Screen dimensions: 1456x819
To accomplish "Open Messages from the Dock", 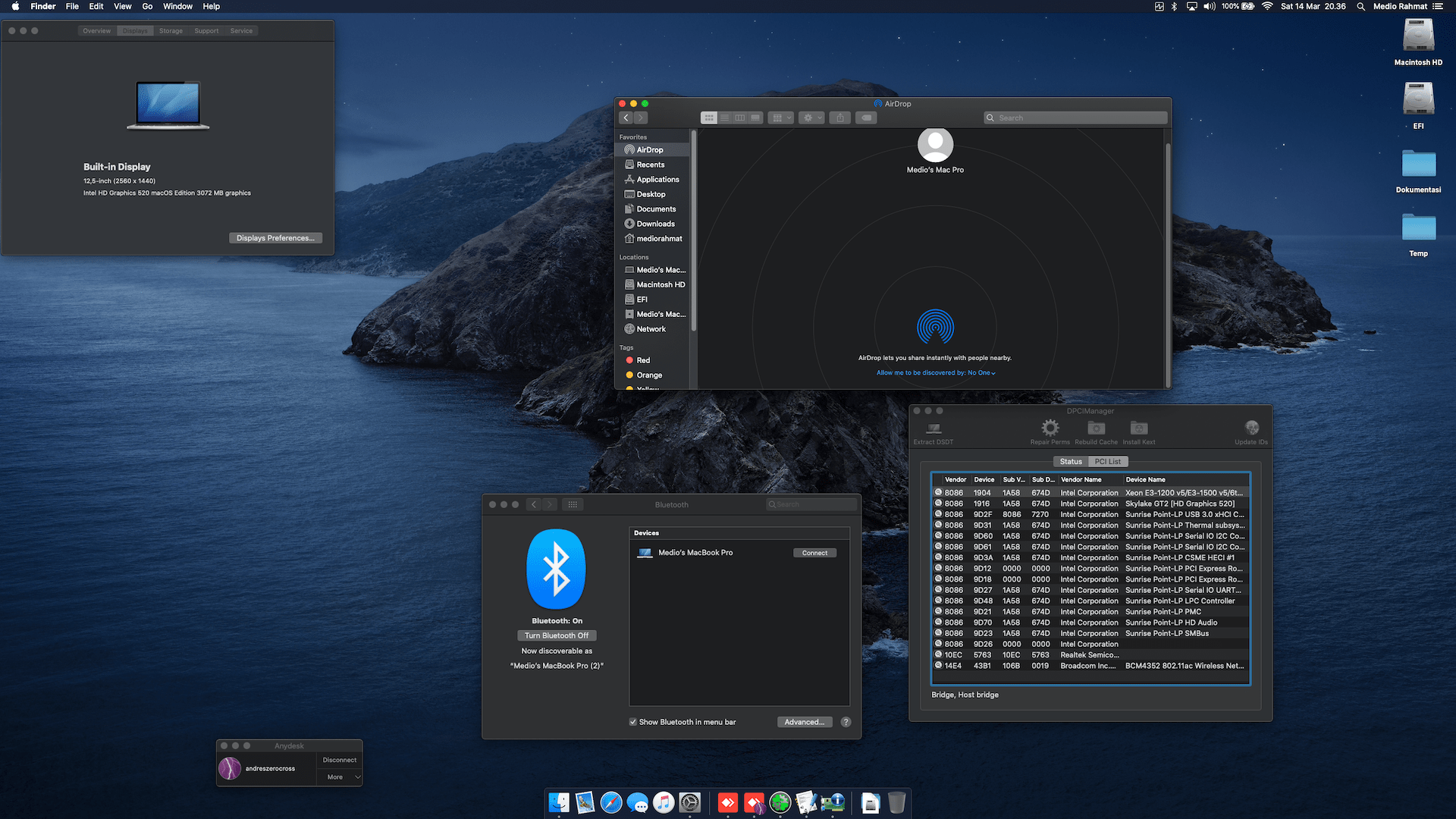I will (638, 802).
